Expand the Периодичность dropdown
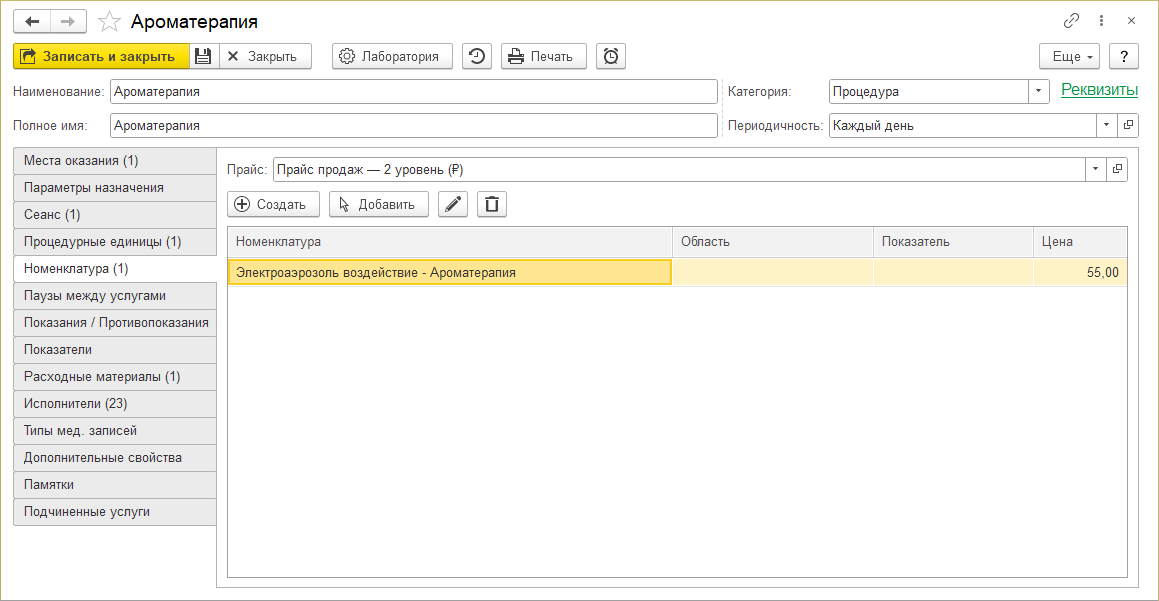Viewport: 1159px width, 601px height. coord(1106,126)
